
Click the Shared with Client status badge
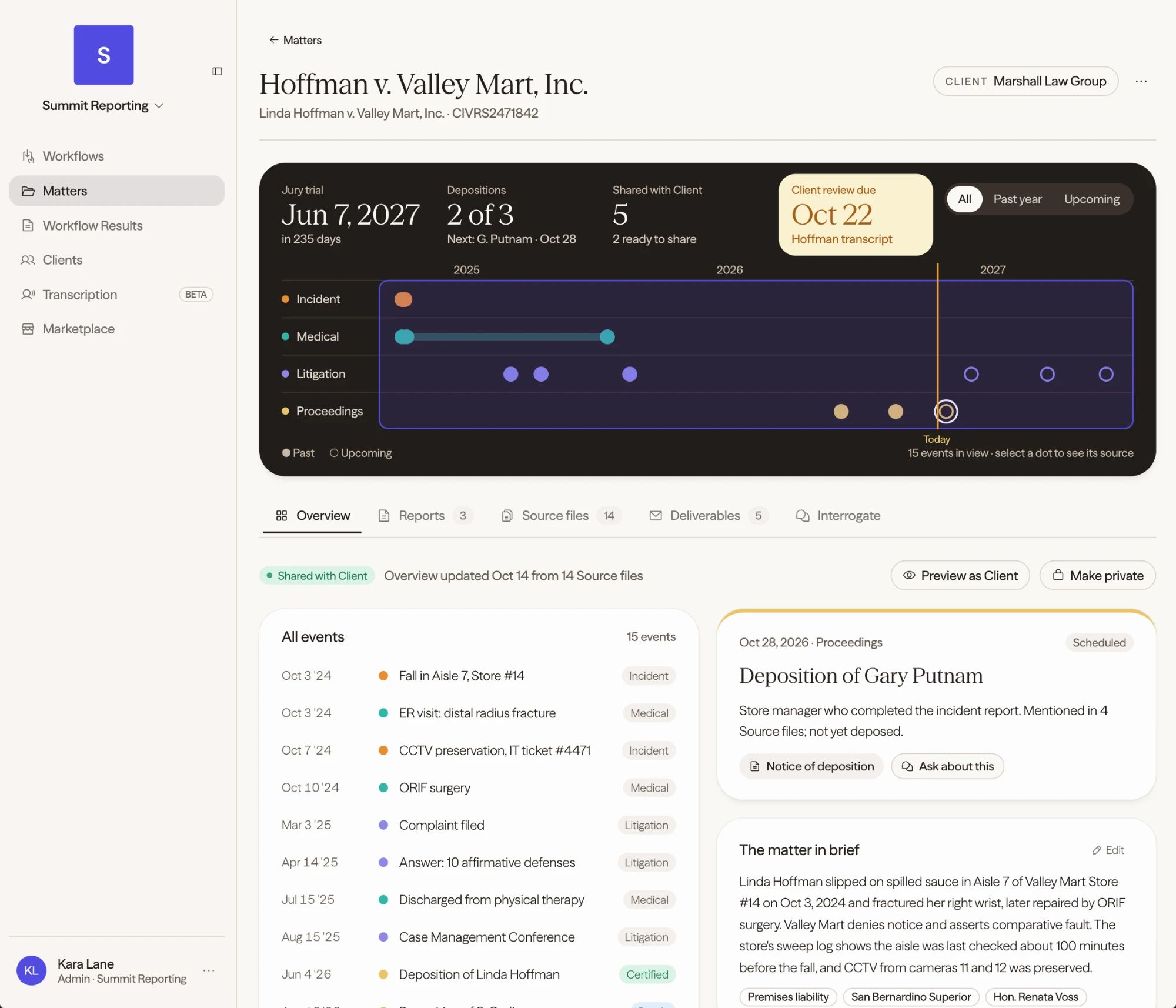coord(317,576)
